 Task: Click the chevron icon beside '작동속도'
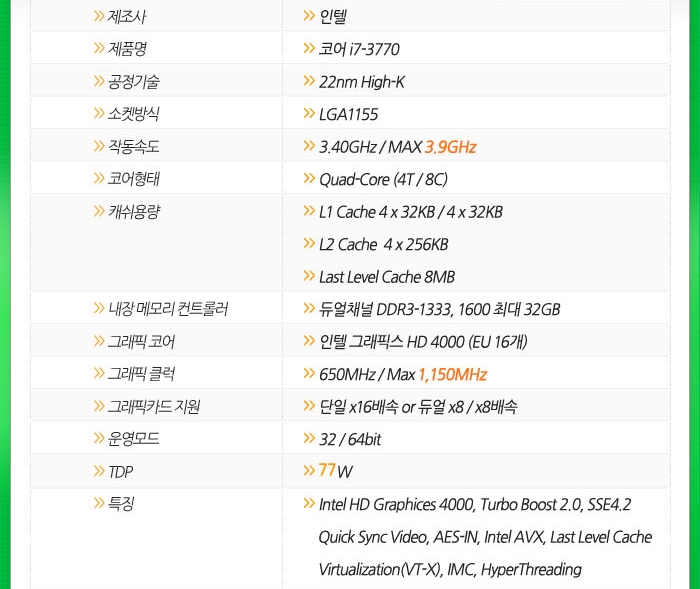(x=99, y=146)
